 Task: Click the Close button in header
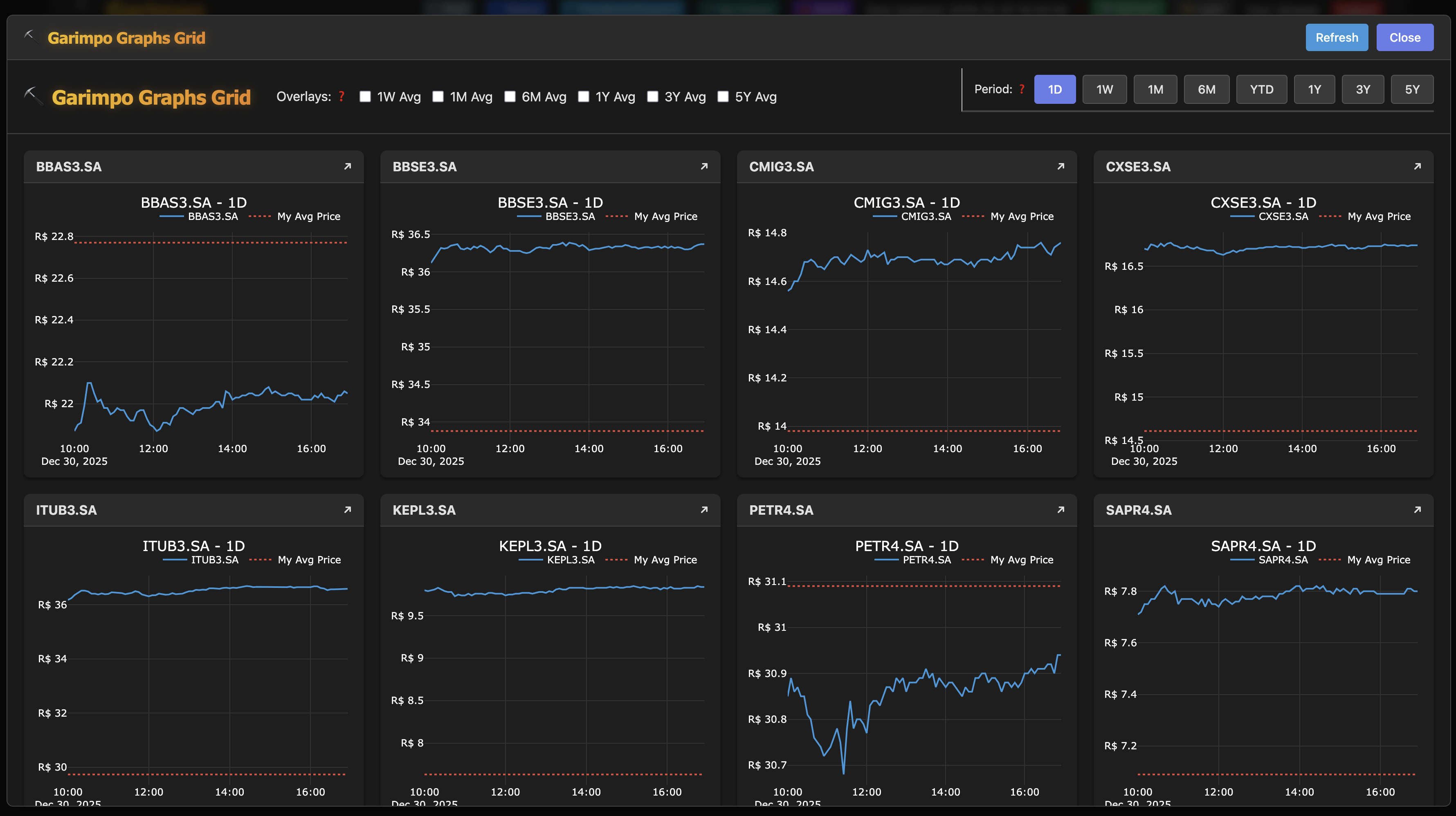pos(1404,37)
